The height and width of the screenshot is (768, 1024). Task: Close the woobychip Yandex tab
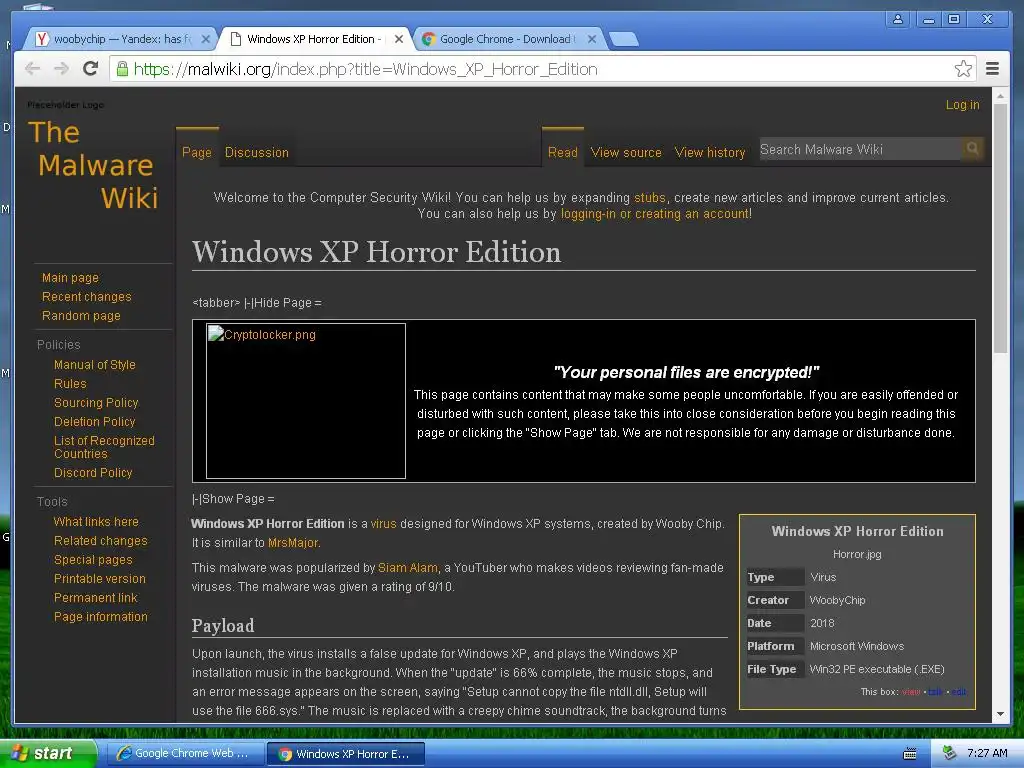point(205,39)
